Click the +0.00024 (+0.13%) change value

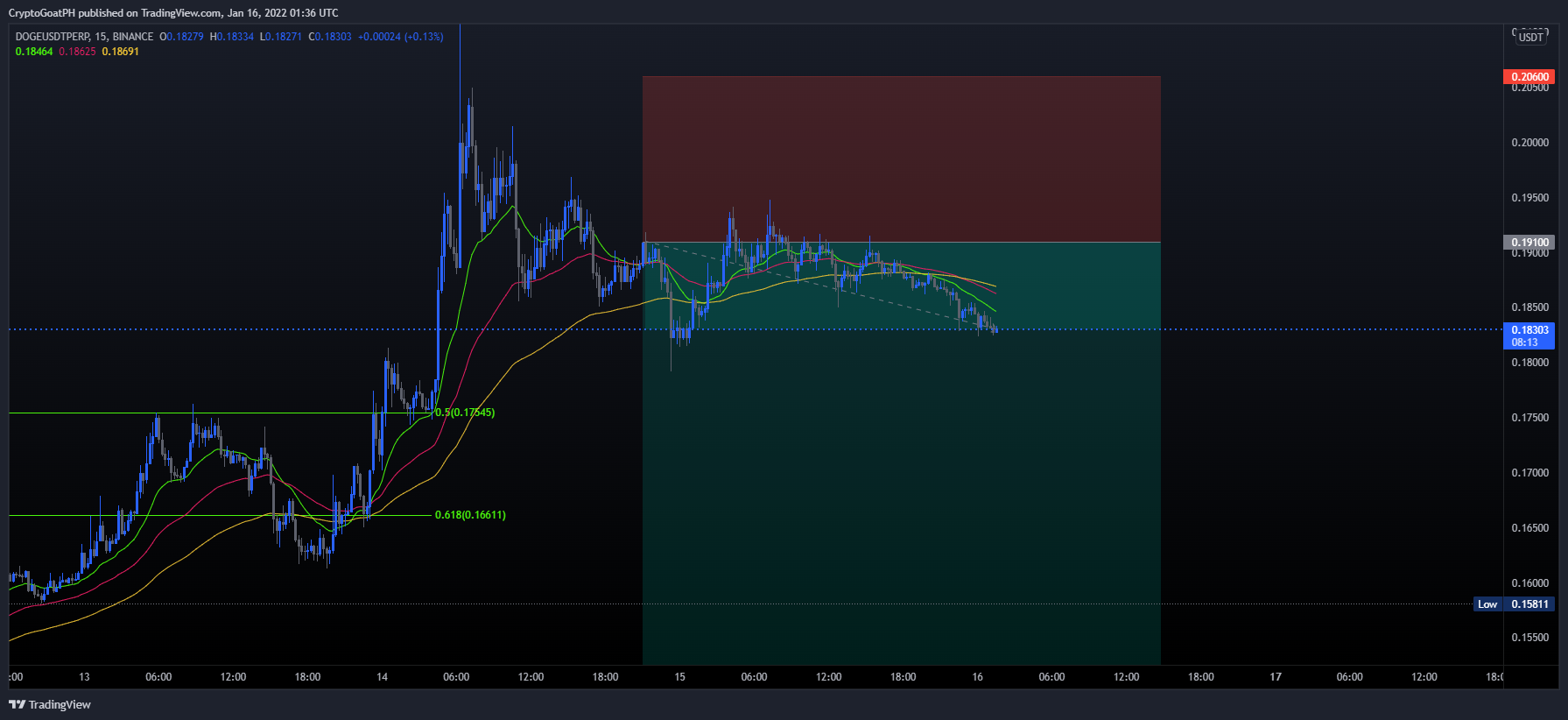point(401,37)
